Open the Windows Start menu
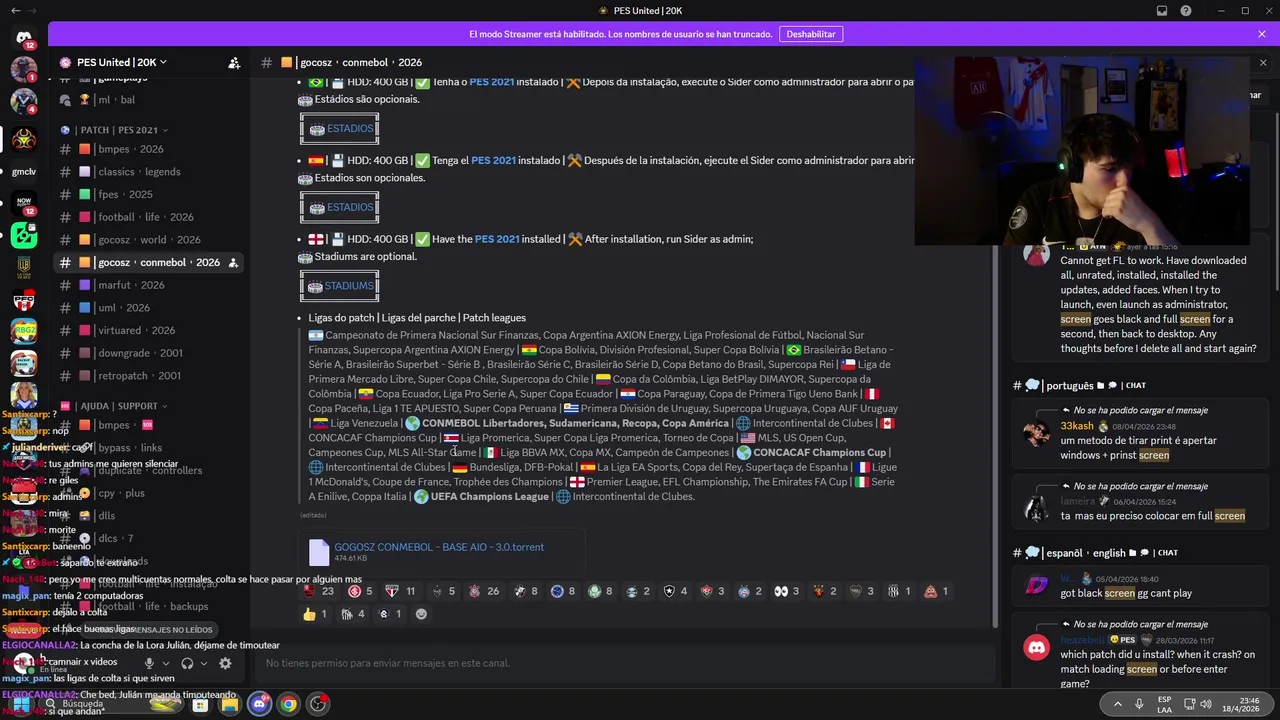The width and height of the screenshot is (1280, 720). [20, 704]
